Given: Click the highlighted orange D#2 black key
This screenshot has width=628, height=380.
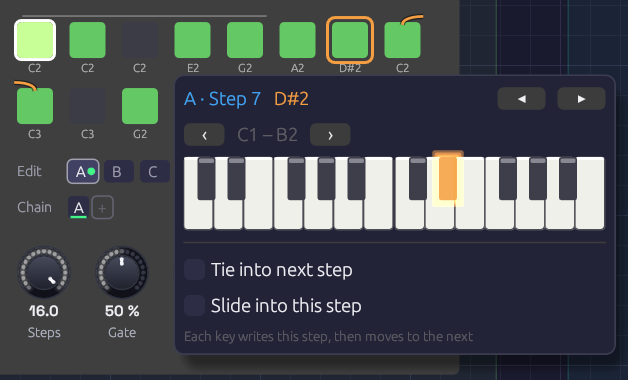Looking at the screenshot, I should 448,179.
